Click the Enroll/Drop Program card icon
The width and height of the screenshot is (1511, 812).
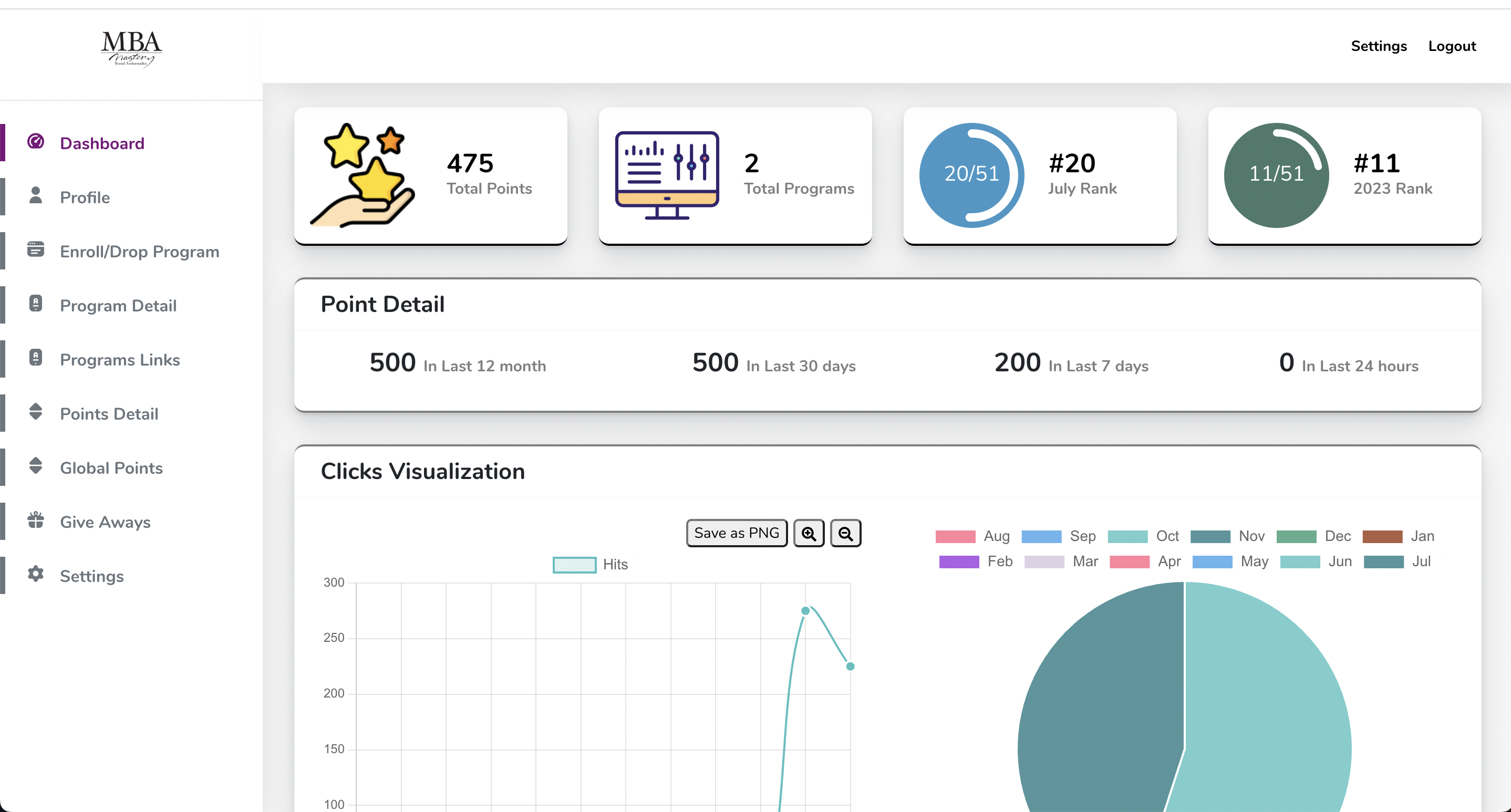[x=36, y=250]
